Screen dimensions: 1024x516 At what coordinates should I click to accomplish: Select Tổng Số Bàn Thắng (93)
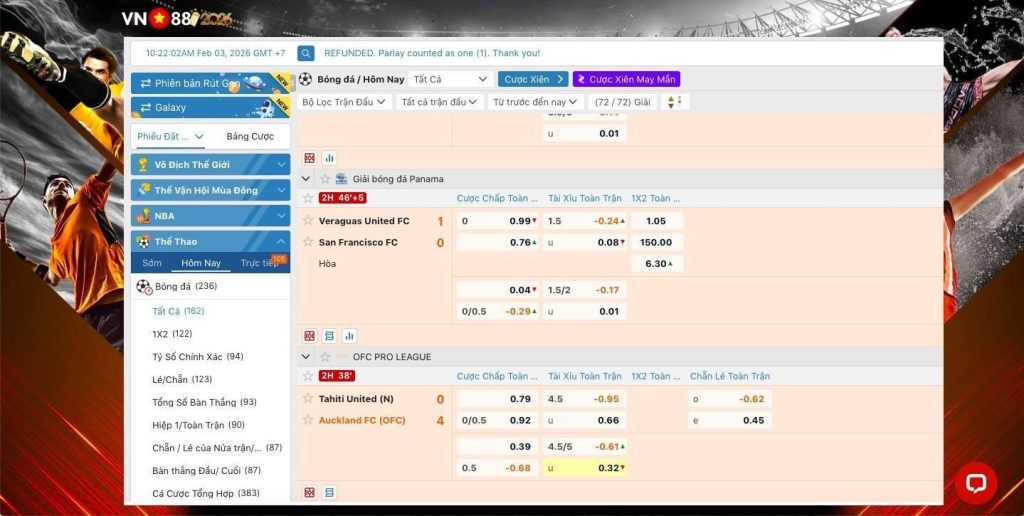(204, 402)
